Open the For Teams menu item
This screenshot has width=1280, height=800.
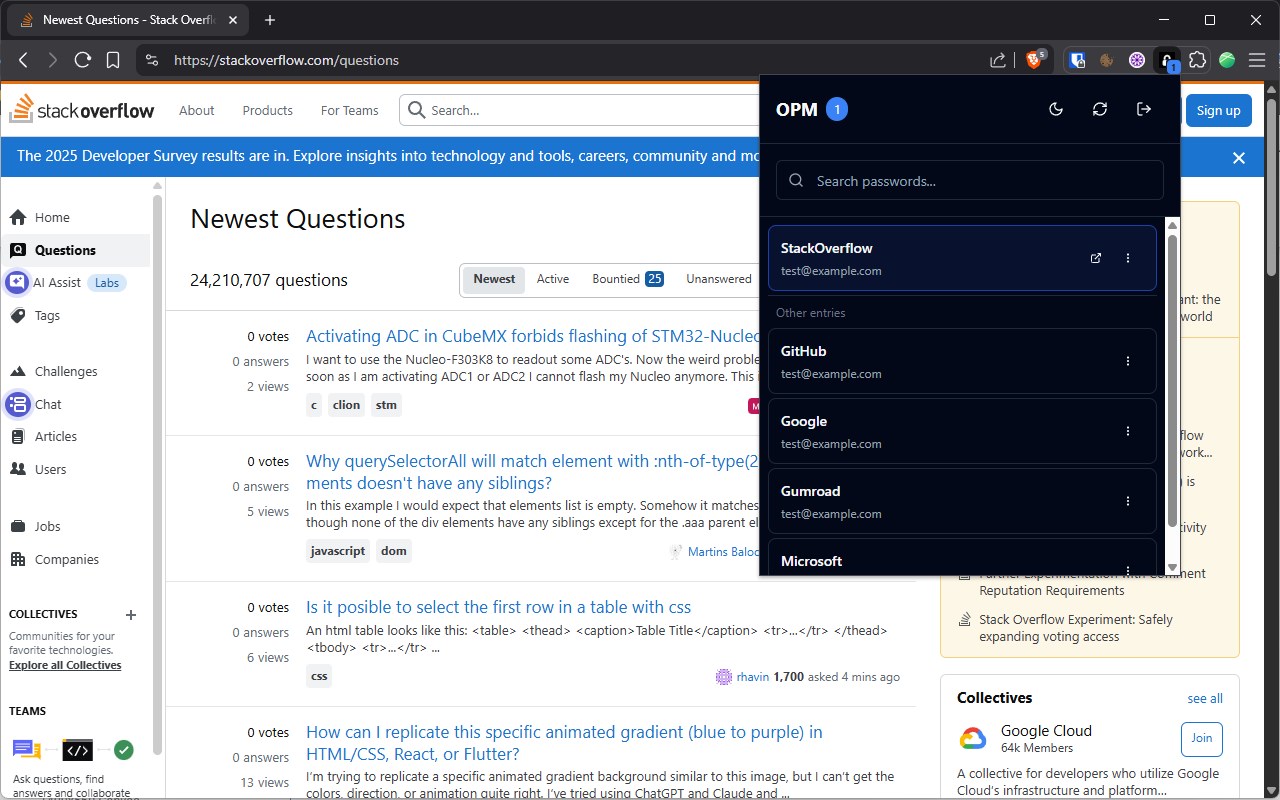click(350, 110)
